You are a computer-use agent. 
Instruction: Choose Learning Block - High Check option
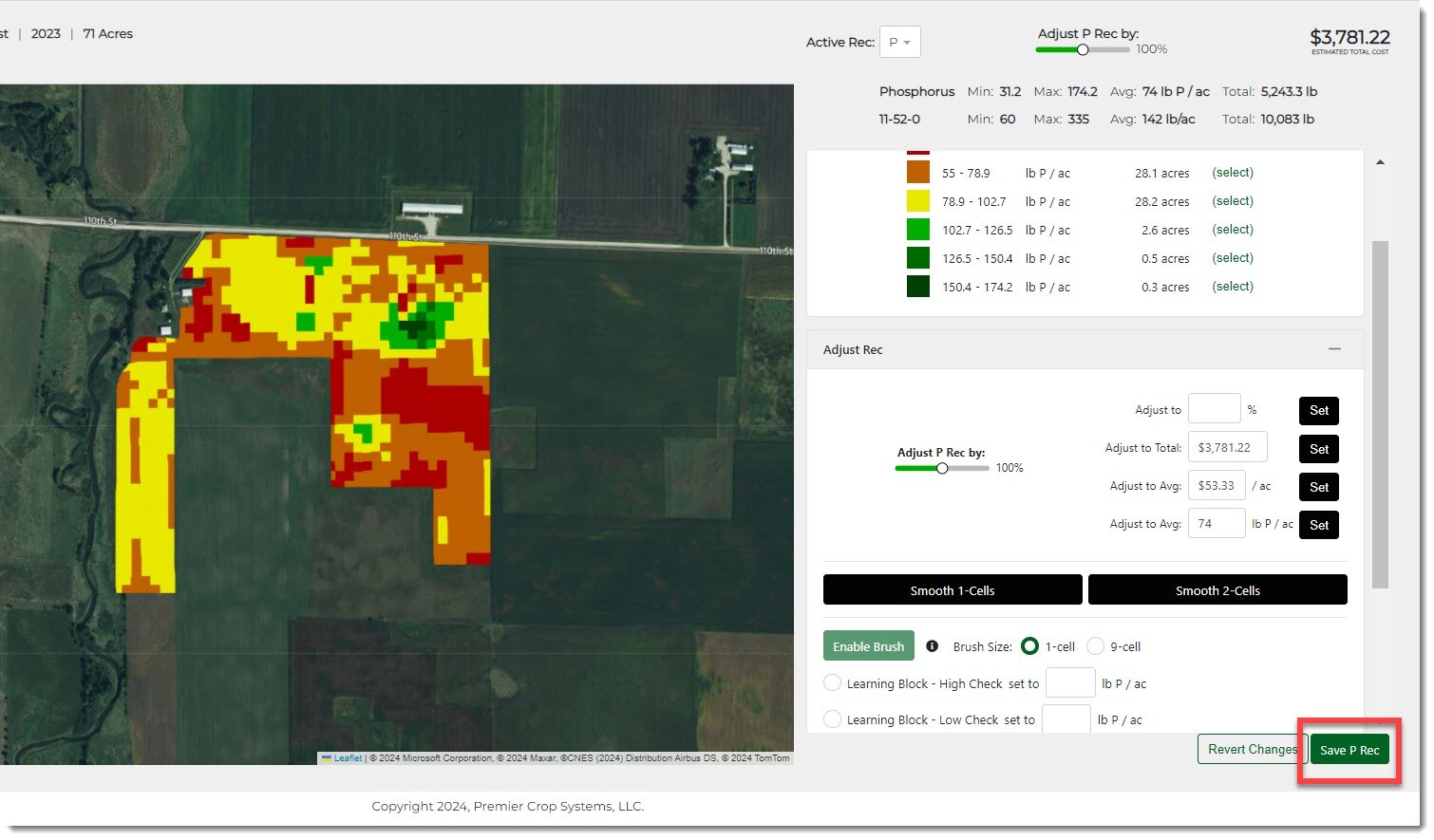(832, 683)
